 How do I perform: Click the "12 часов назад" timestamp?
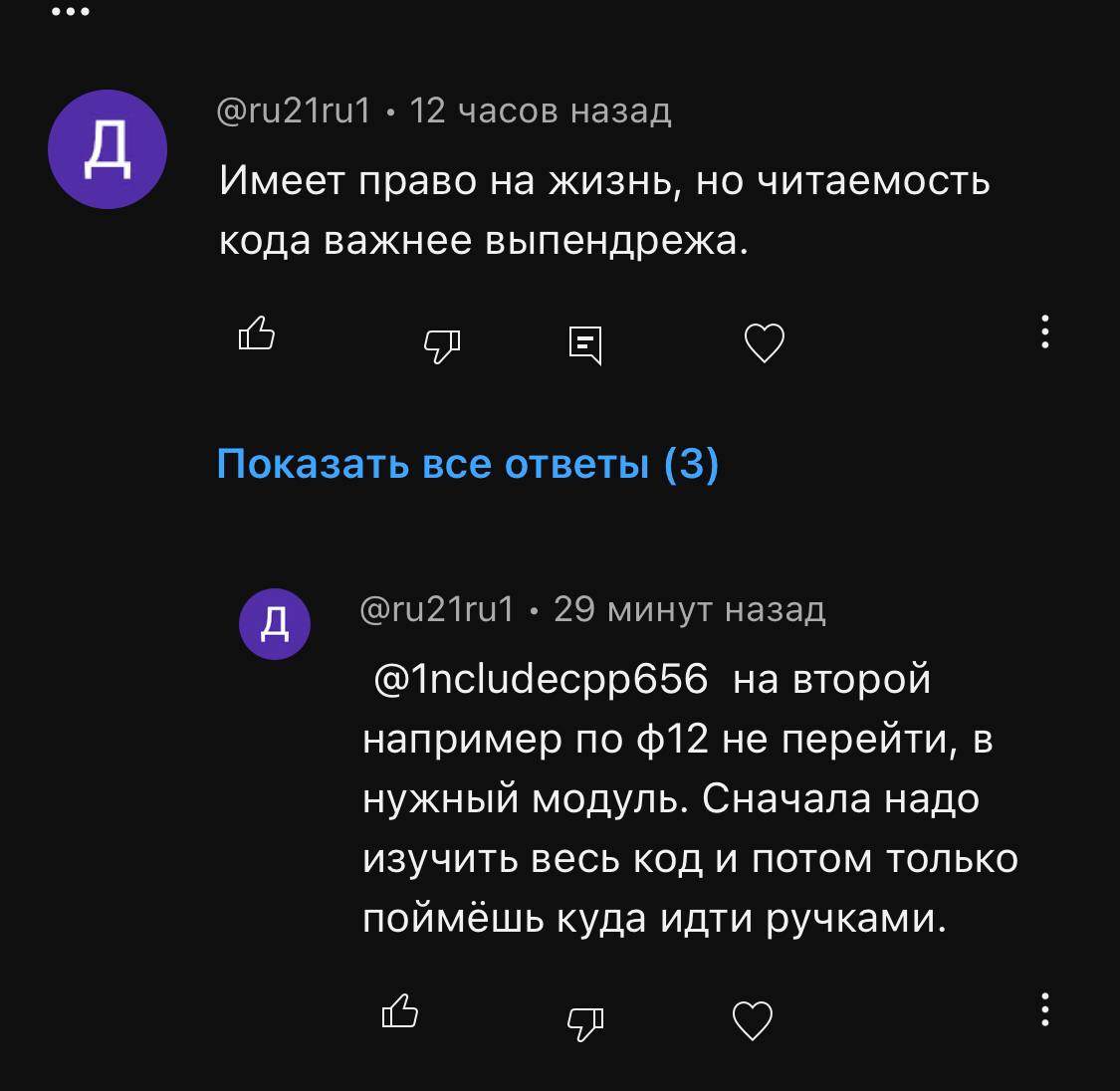pyautogui.click(x=541, y=110)
